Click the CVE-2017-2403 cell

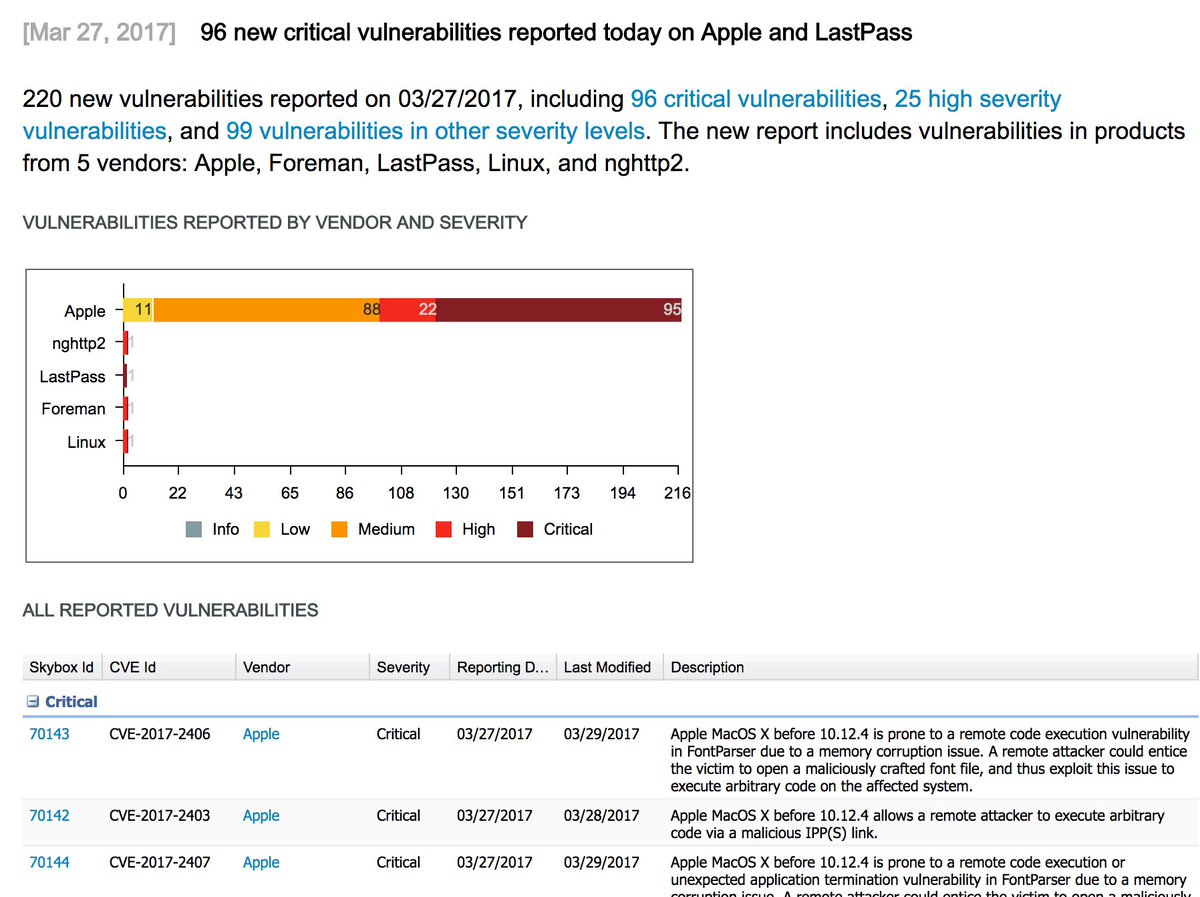click(x=160, y=815)
